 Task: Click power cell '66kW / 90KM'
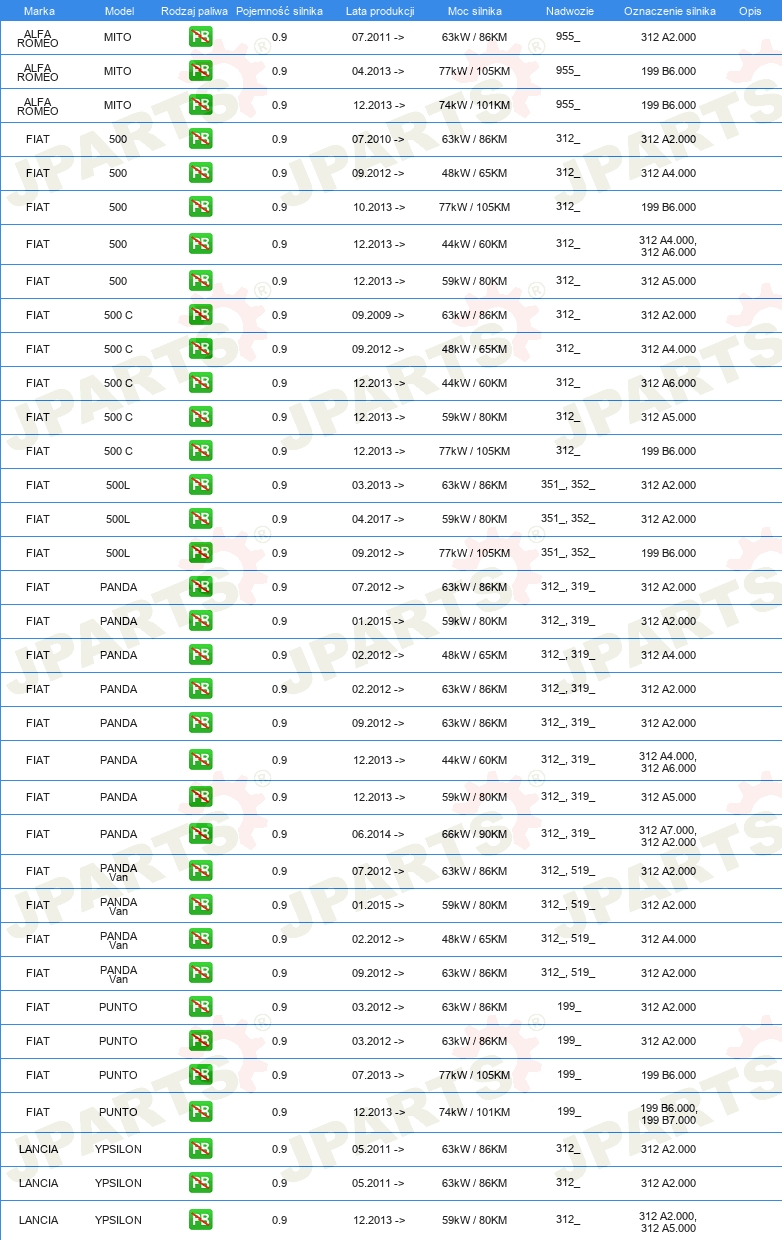coord(474,834)
